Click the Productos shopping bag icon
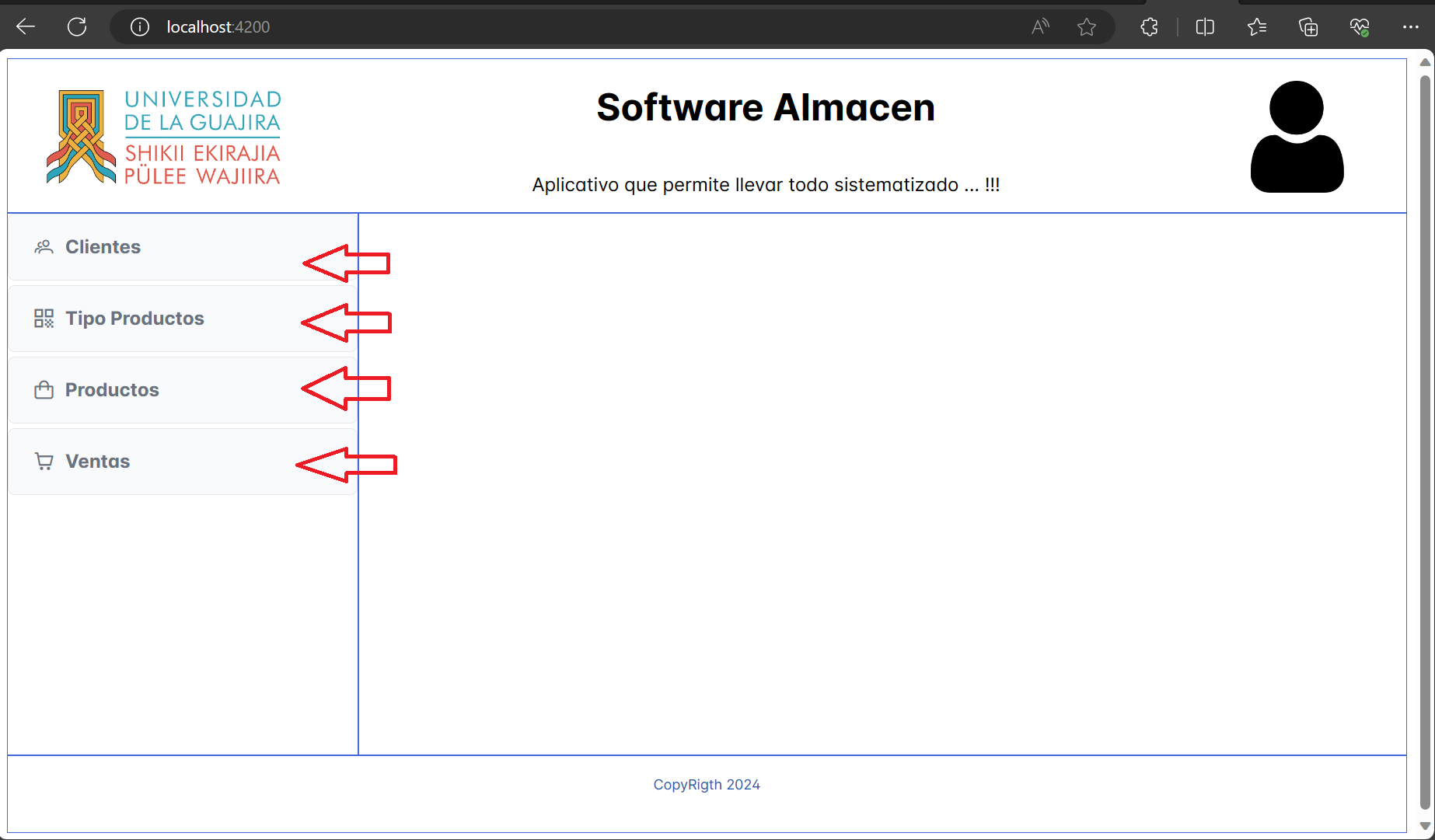 click(44, 390)
